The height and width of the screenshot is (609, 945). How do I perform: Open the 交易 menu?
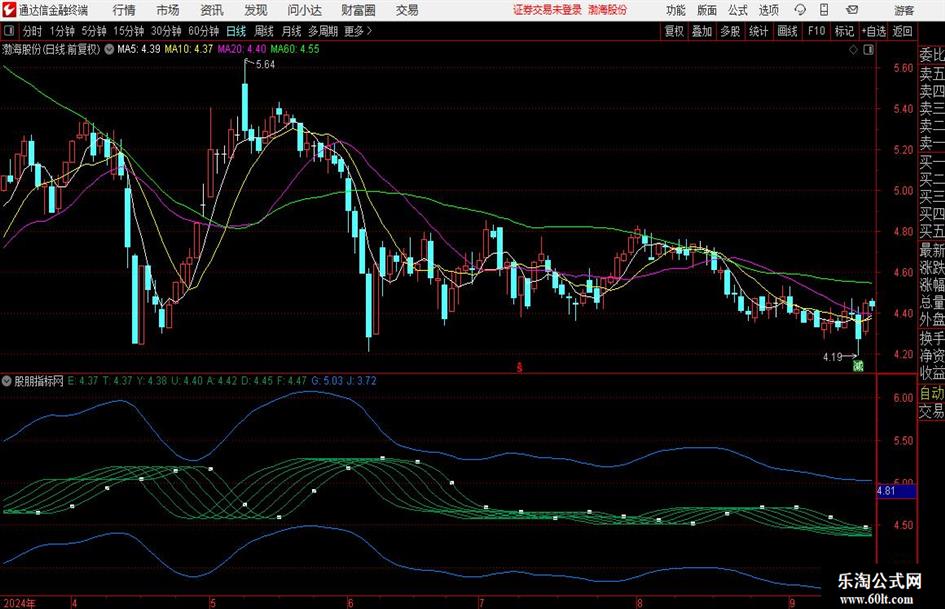coord(407,10)
